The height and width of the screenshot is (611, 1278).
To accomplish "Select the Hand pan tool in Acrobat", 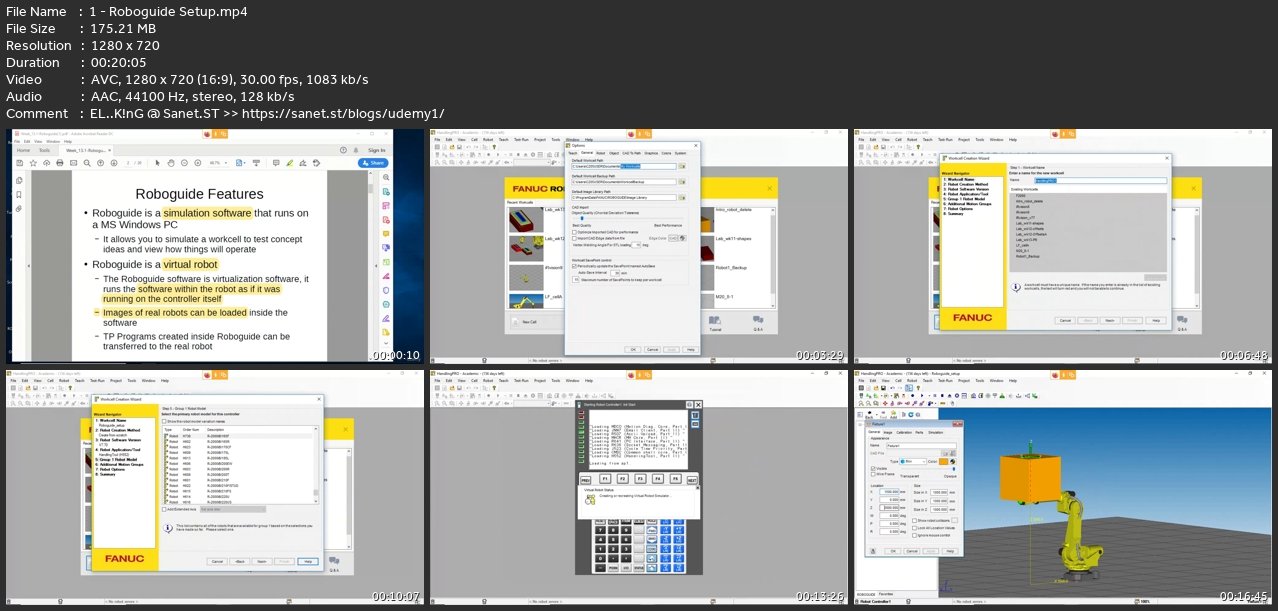I will pos(171,163).
